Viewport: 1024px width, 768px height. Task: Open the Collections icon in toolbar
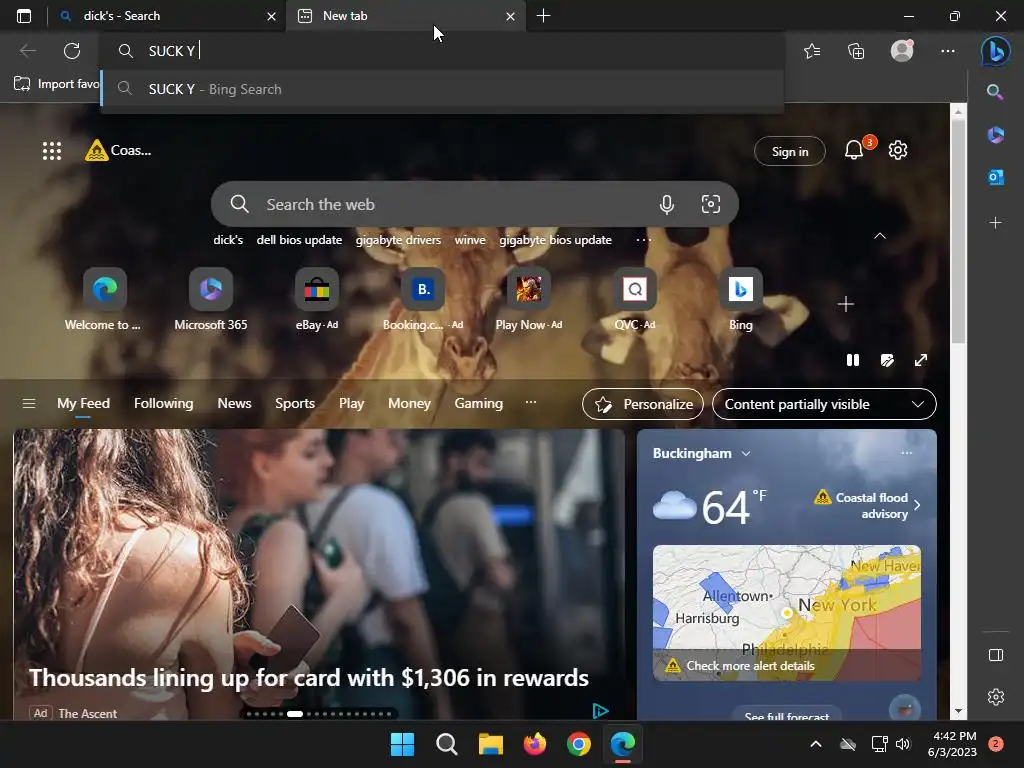click(x=856, y=51)
